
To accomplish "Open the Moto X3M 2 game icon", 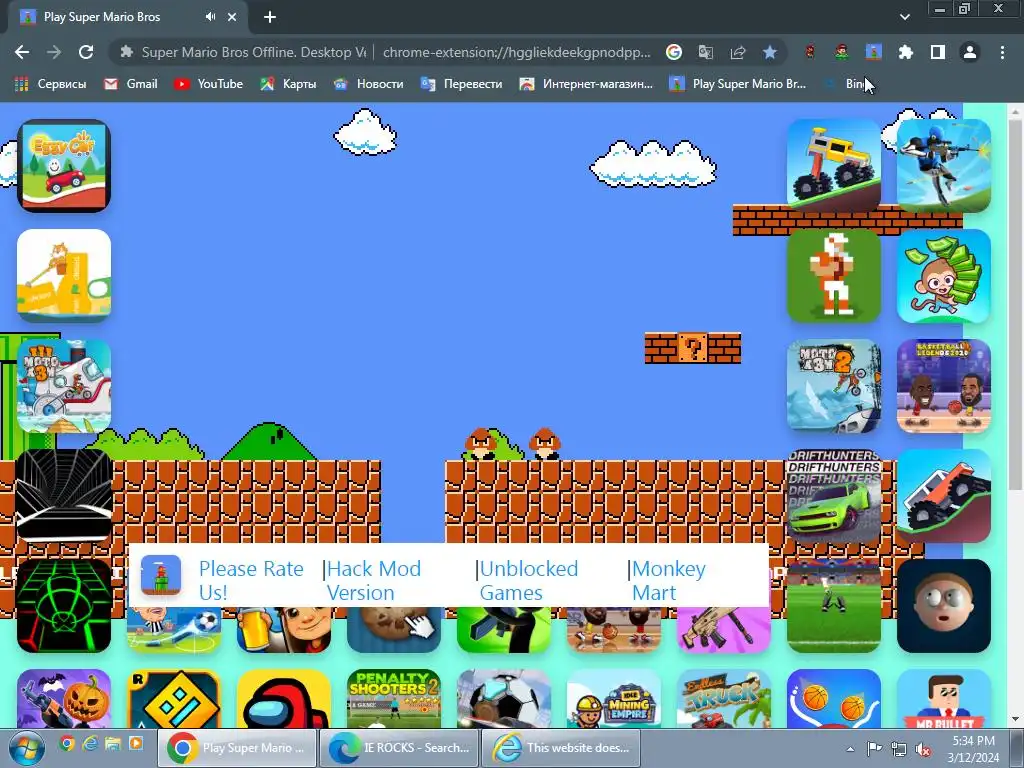I will click(834, 386).
